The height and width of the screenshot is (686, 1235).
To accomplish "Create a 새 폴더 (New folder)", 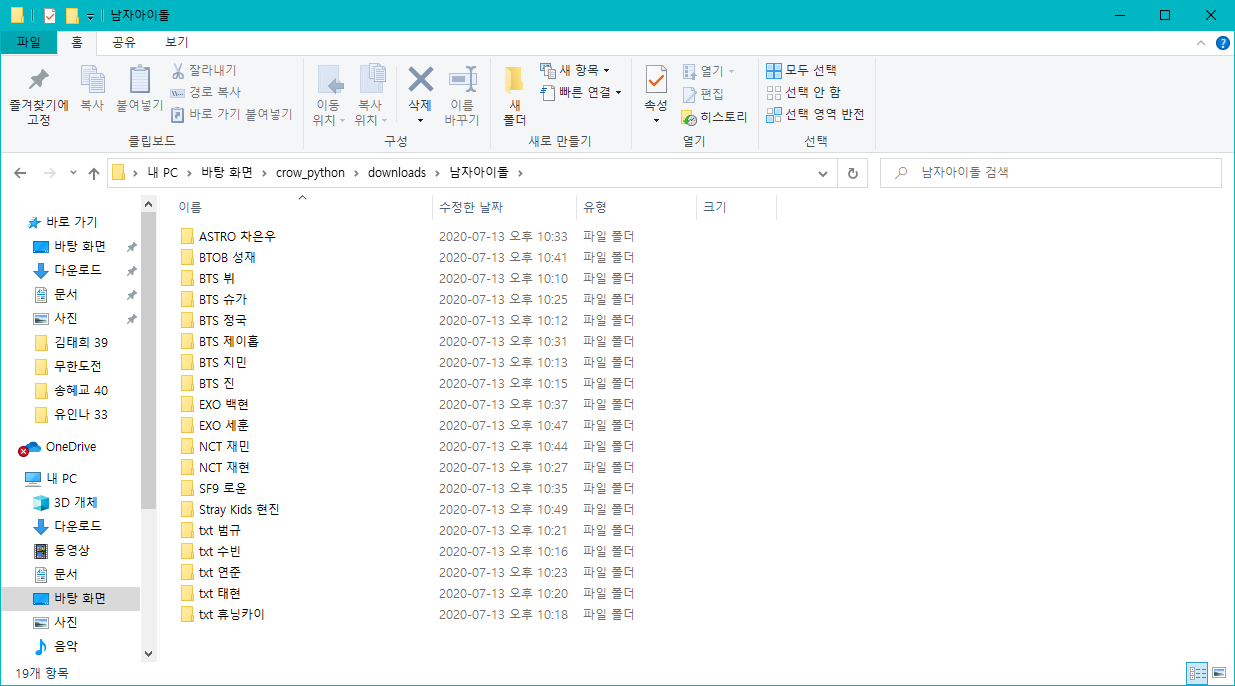I will pos(514,96).
